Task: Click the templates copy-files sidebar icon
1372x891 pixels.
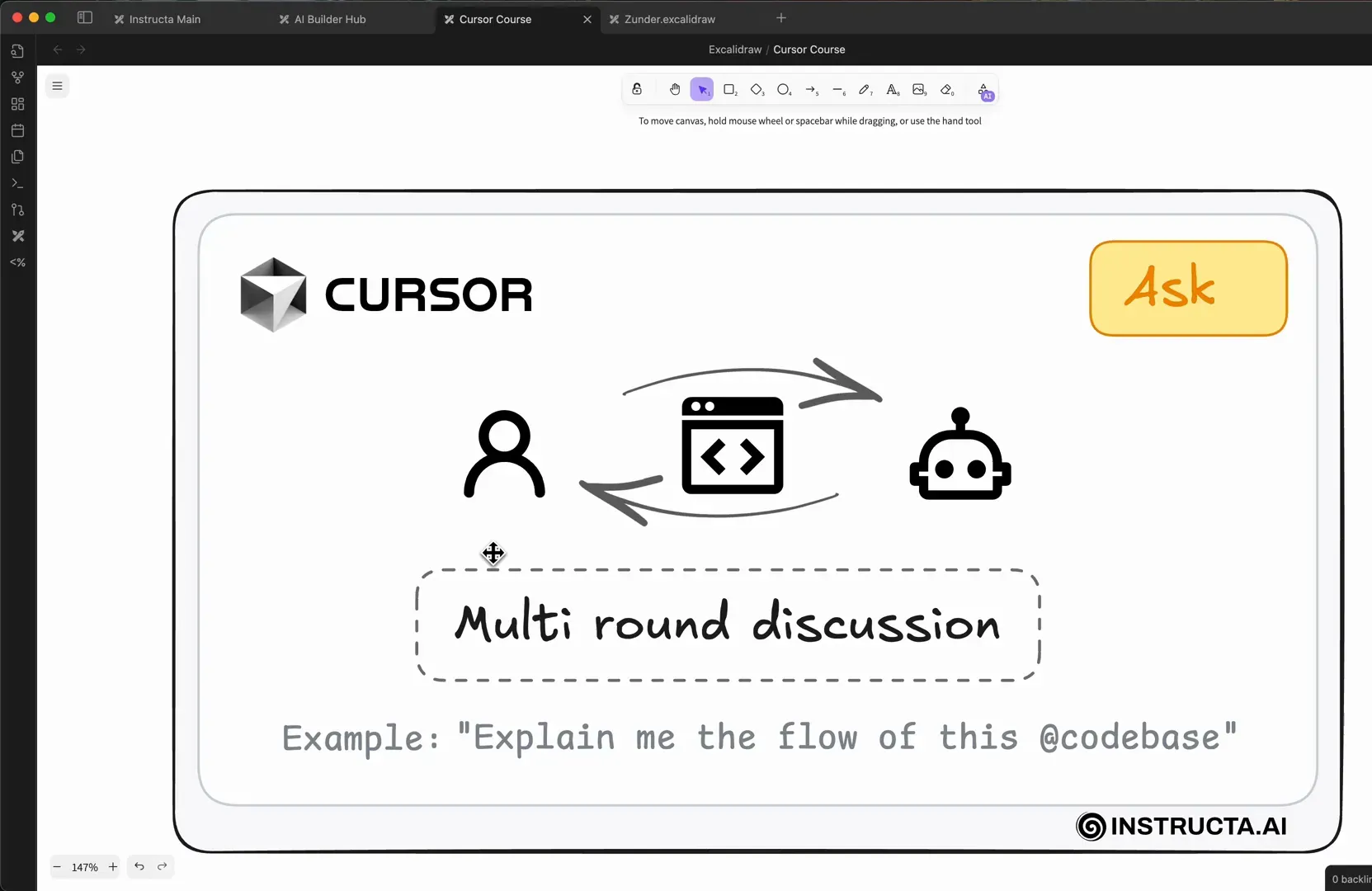Action: (17, 157)
